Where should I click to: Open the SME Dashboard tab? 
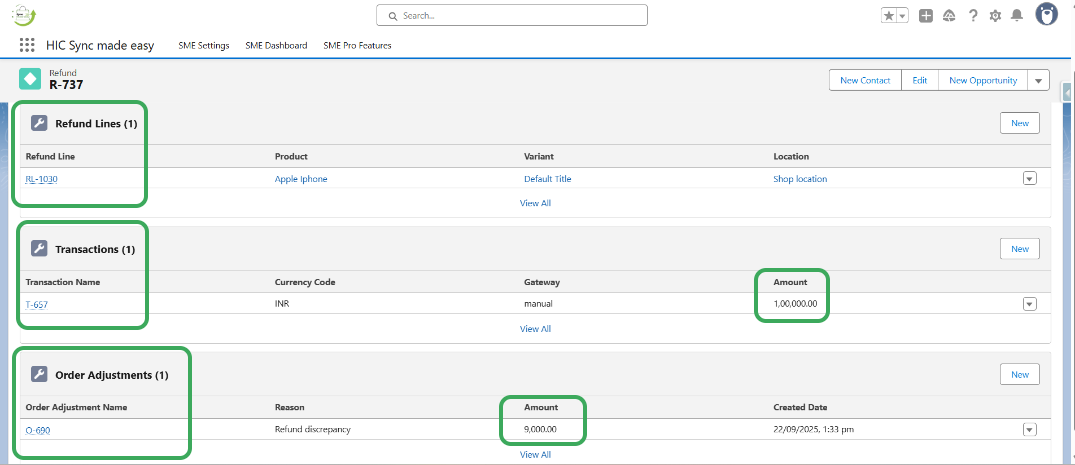[x=276, y=46]
